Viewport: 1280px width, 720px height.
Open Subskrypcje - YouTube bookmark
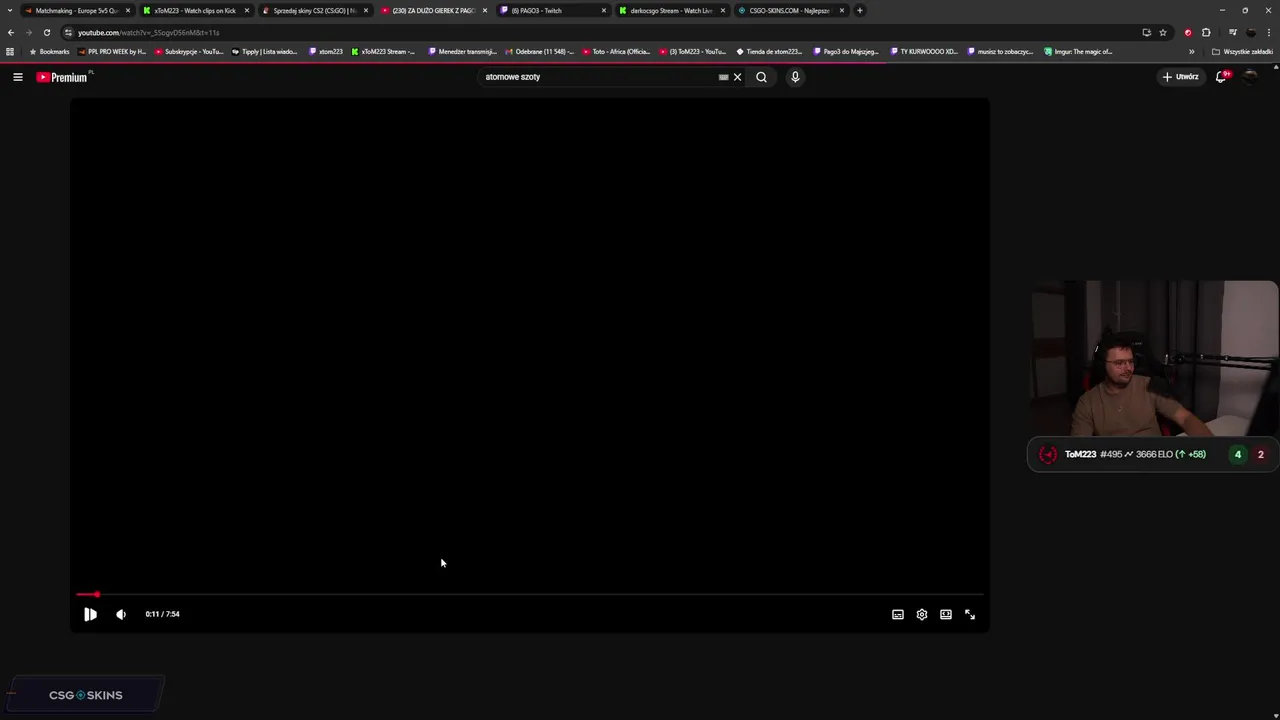click(x=189, y=52)
